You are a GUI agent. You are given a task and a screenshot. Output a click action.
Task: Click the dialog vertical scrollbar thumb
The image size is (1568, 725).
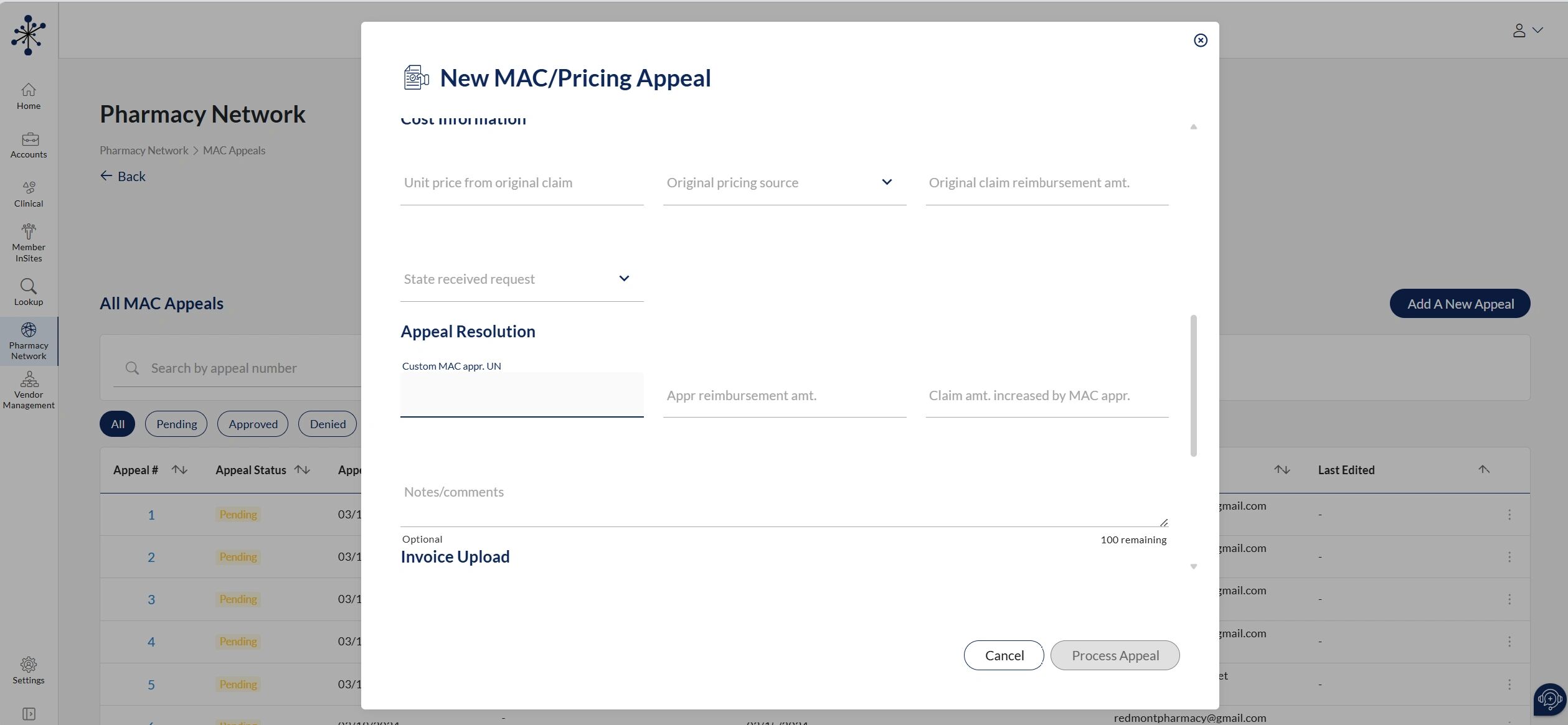click(x=1193, y=386)
